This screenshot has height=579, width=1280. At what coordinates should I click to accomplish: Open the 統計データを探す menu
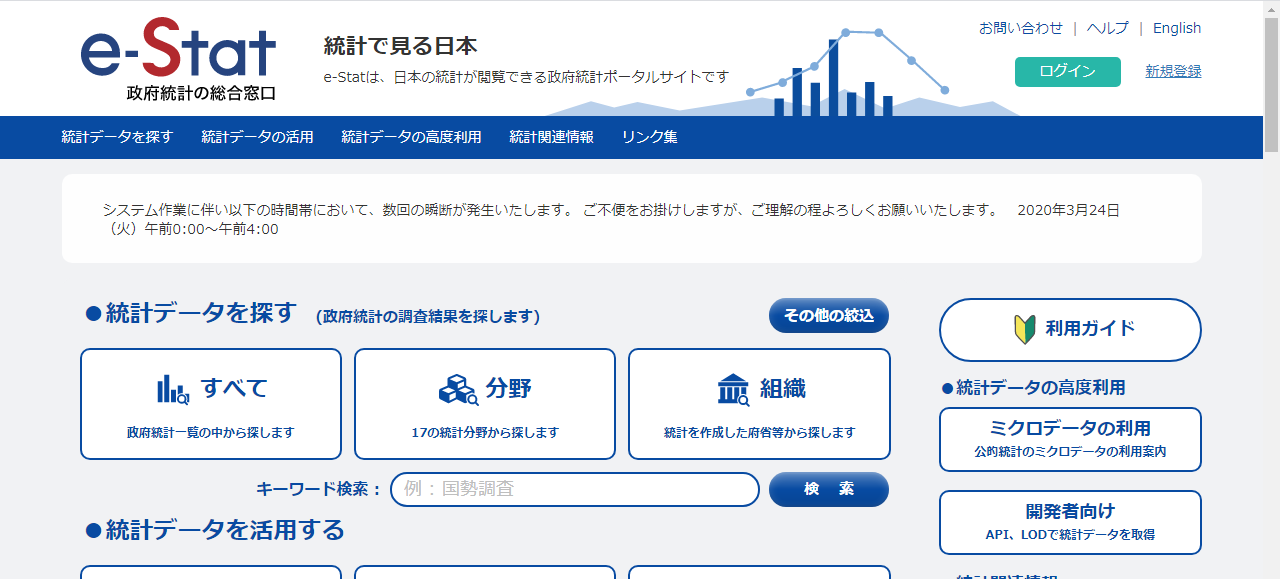117,137
